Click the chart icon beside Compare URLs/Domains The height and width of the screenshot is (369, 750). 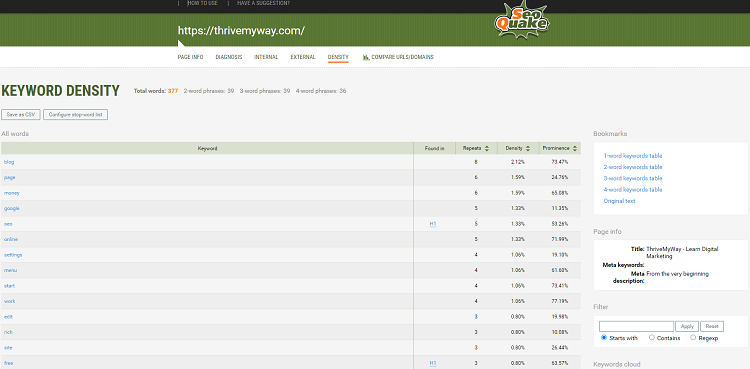[366, 57]
